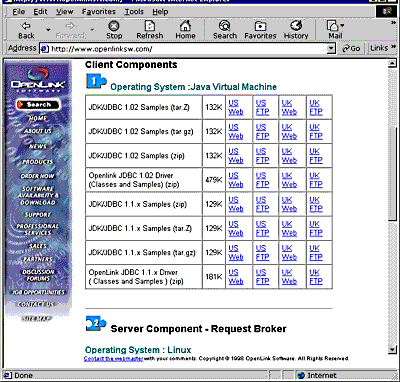The image size is (400, 382).
Task: Click the sidebar Search button
Action: [x=38, y=104]
